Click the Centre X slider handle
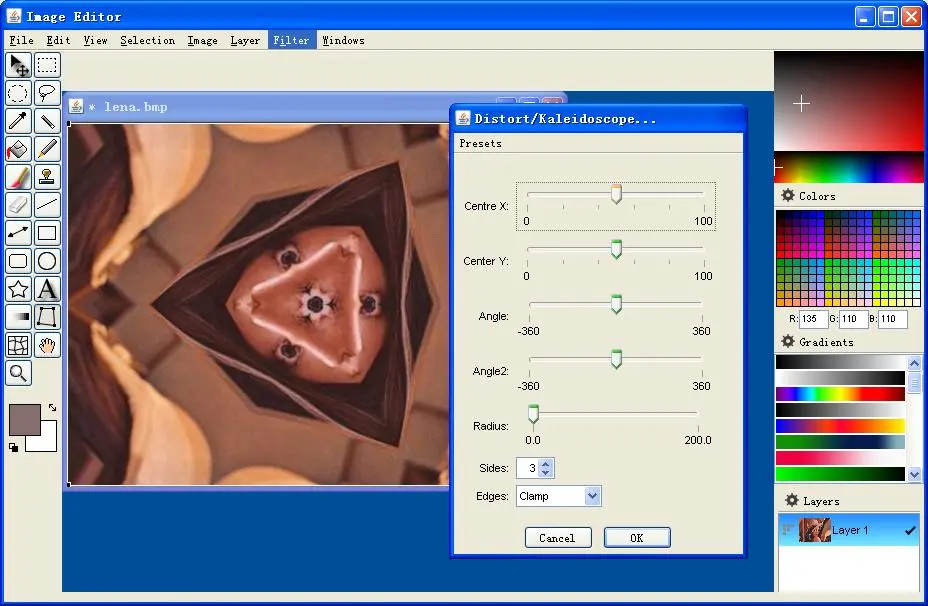 point(616,194)
